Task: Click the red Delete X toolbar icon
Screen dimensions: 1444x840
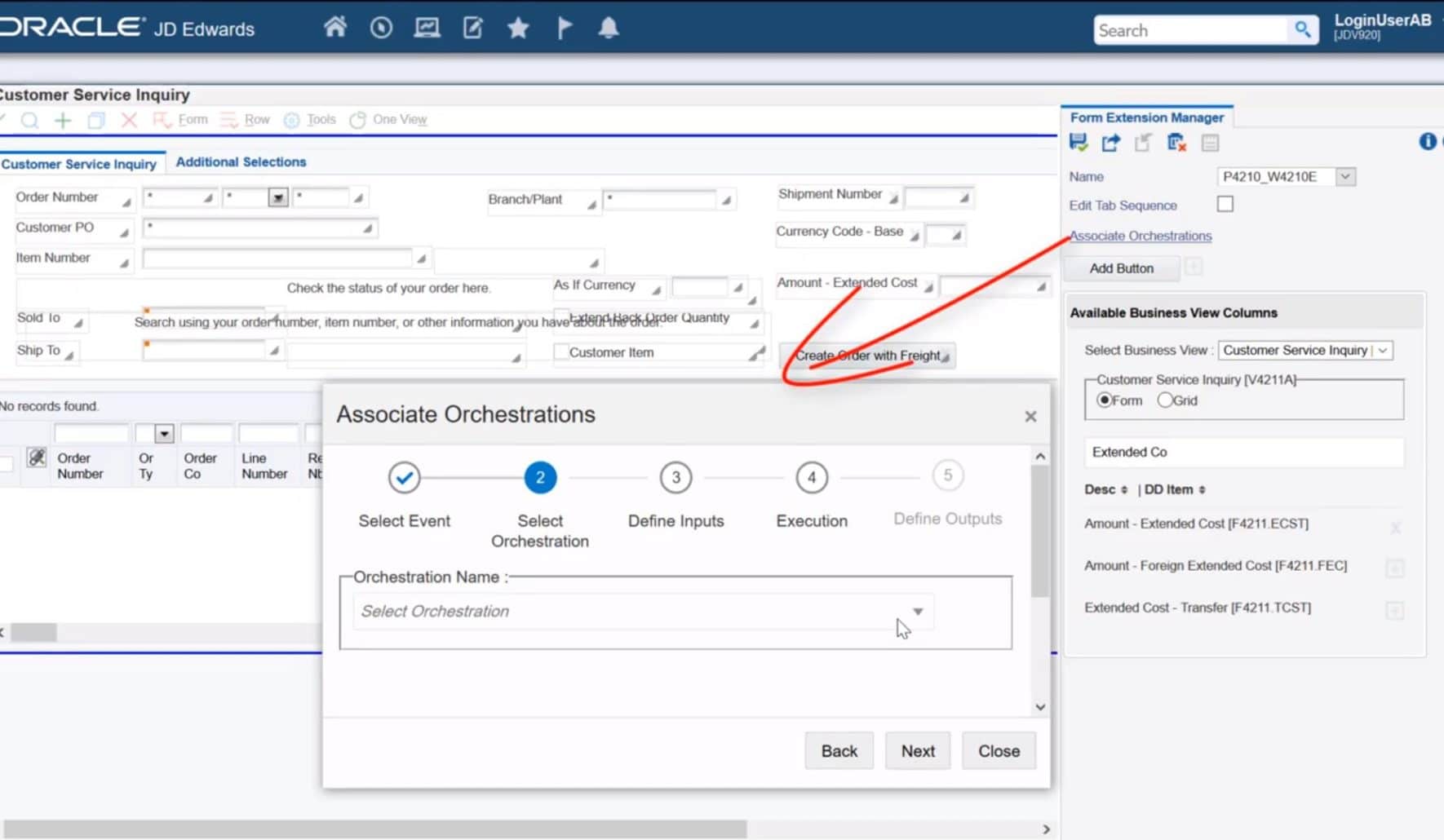Action: [129, 120]
